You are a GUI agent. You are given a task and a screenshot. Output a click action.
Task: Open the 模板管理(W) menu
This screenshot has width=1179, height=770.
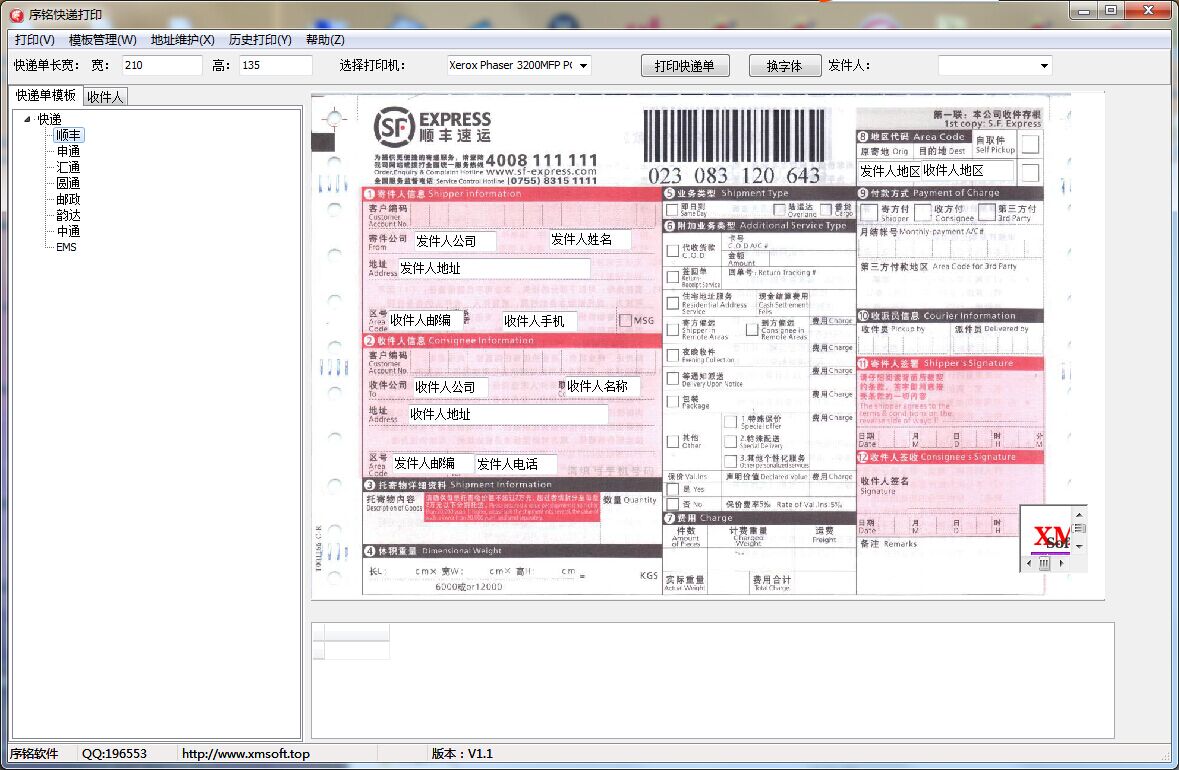coord(103,40)
